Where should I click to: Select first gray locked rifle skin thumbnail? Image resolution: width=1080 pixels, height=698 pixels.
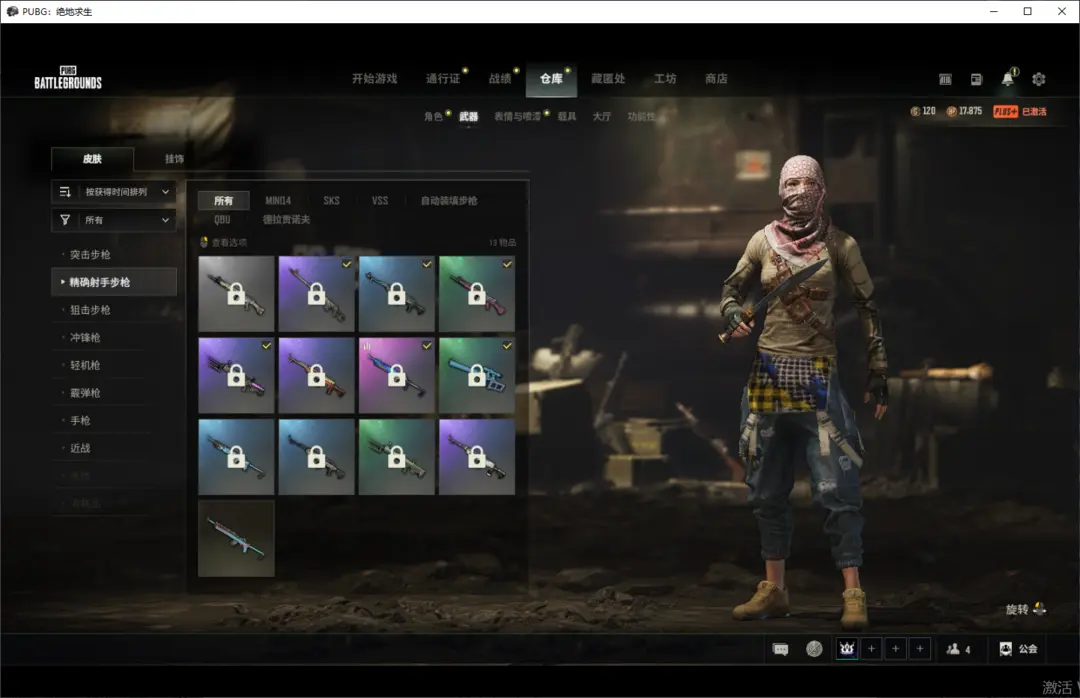pyautogui.click(x=236, y=294)
